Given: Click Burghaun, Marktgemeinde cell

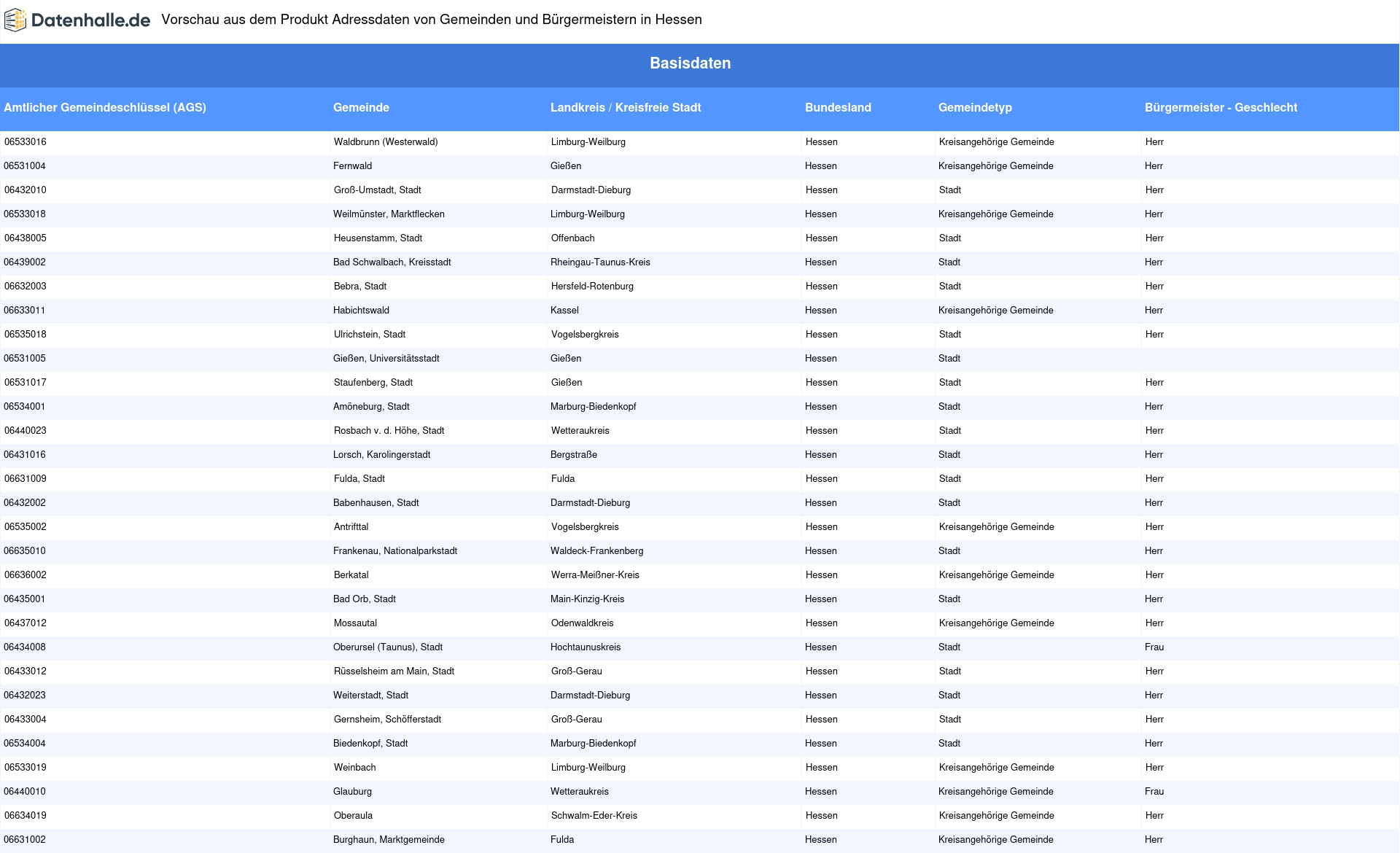Looking at the screenshot, I should tap(389, 840).
